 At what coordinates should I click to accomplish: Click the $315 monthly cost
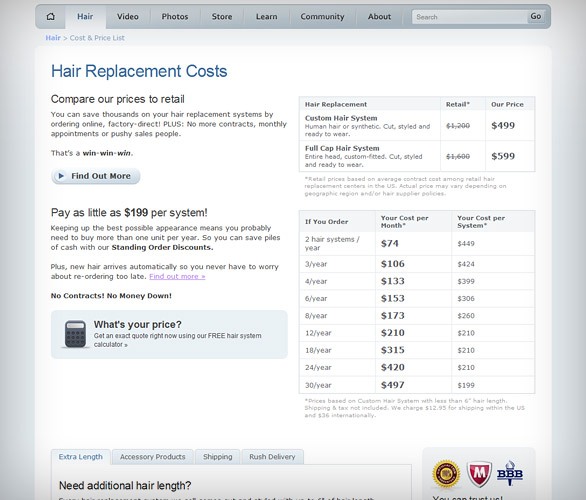point(393,350)
